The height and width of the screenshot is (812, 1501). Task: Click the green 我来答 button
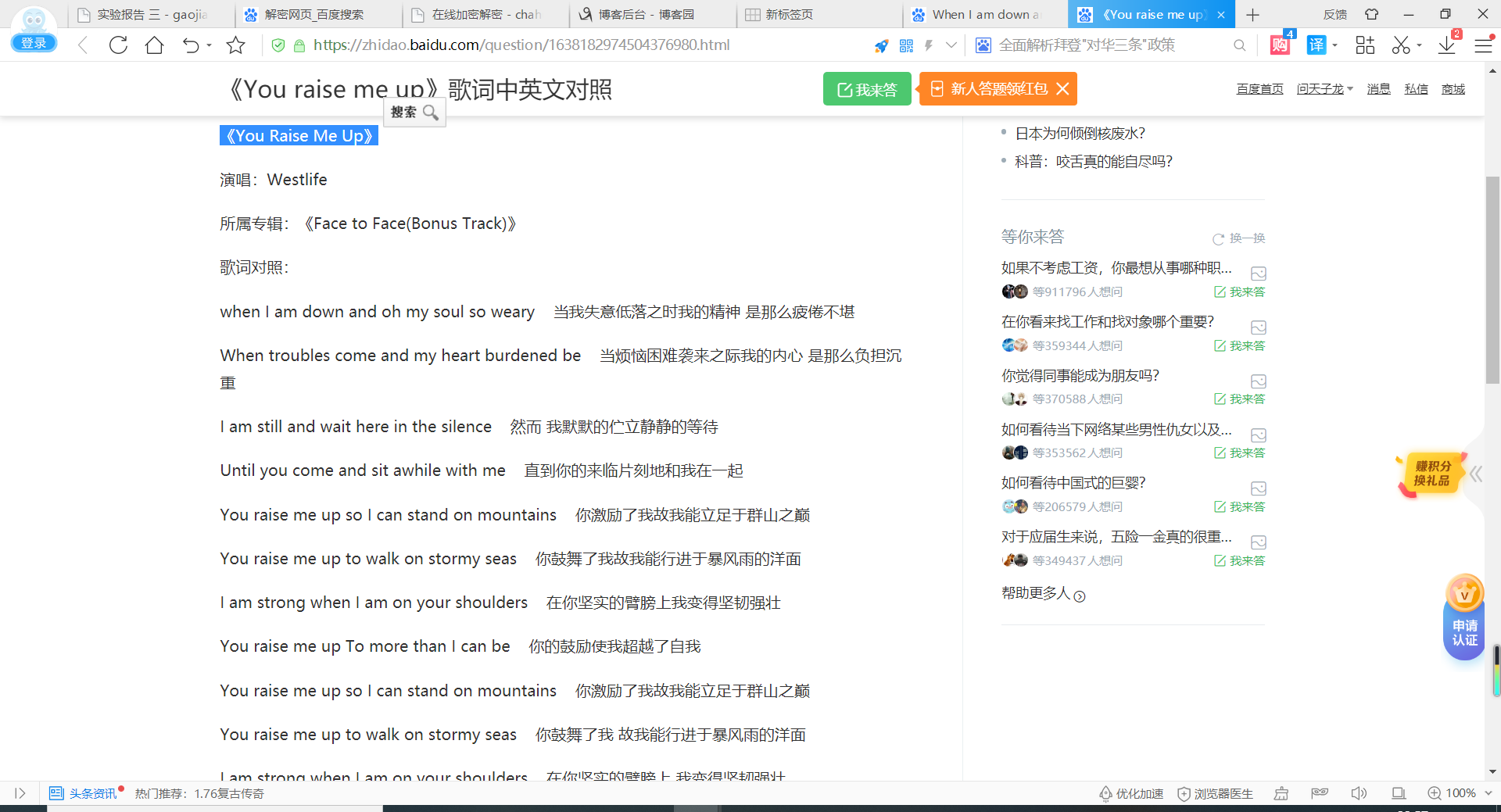[867, 89]
